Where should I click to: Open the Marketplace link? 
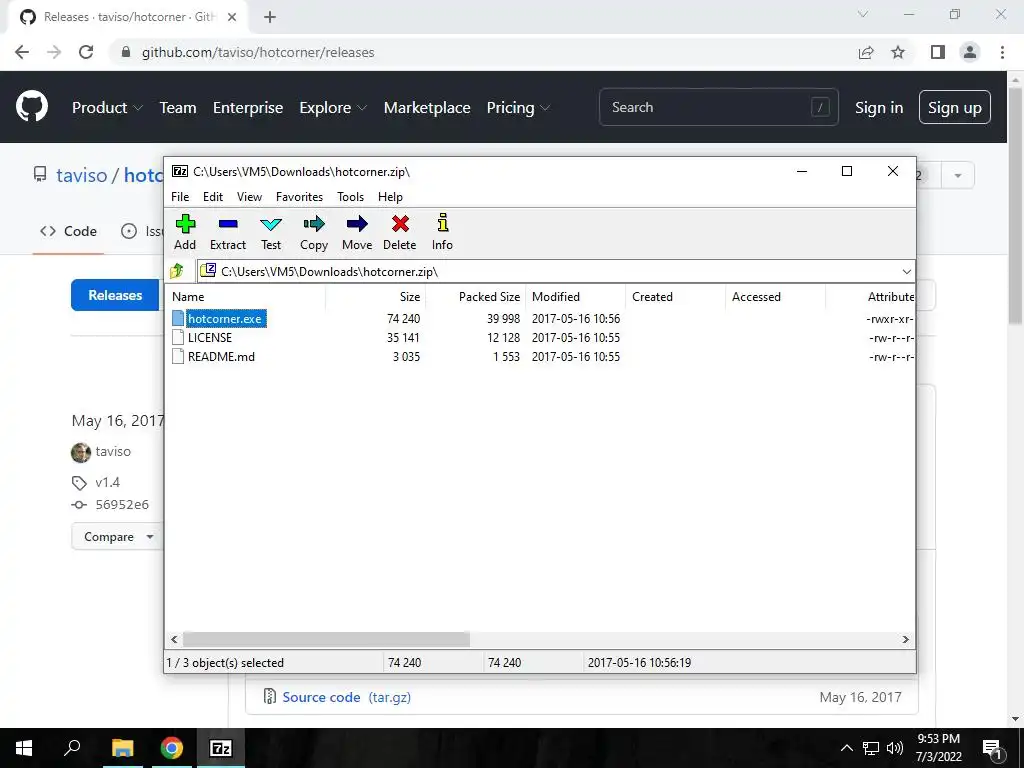(427, 108)
